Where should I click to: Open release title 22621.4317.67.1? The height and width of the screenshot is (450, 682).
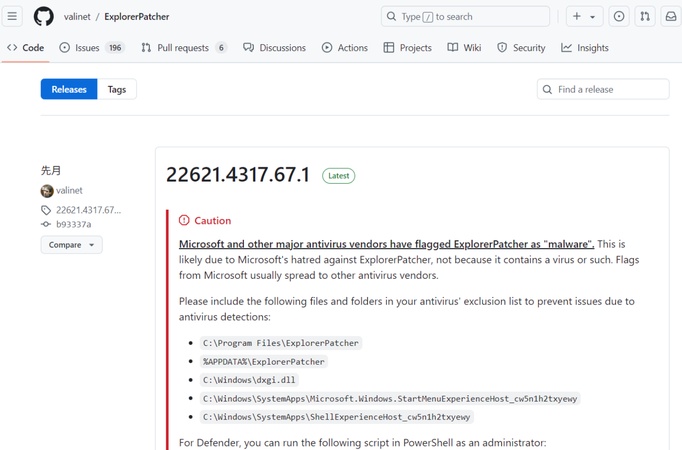tap(238, 174)
